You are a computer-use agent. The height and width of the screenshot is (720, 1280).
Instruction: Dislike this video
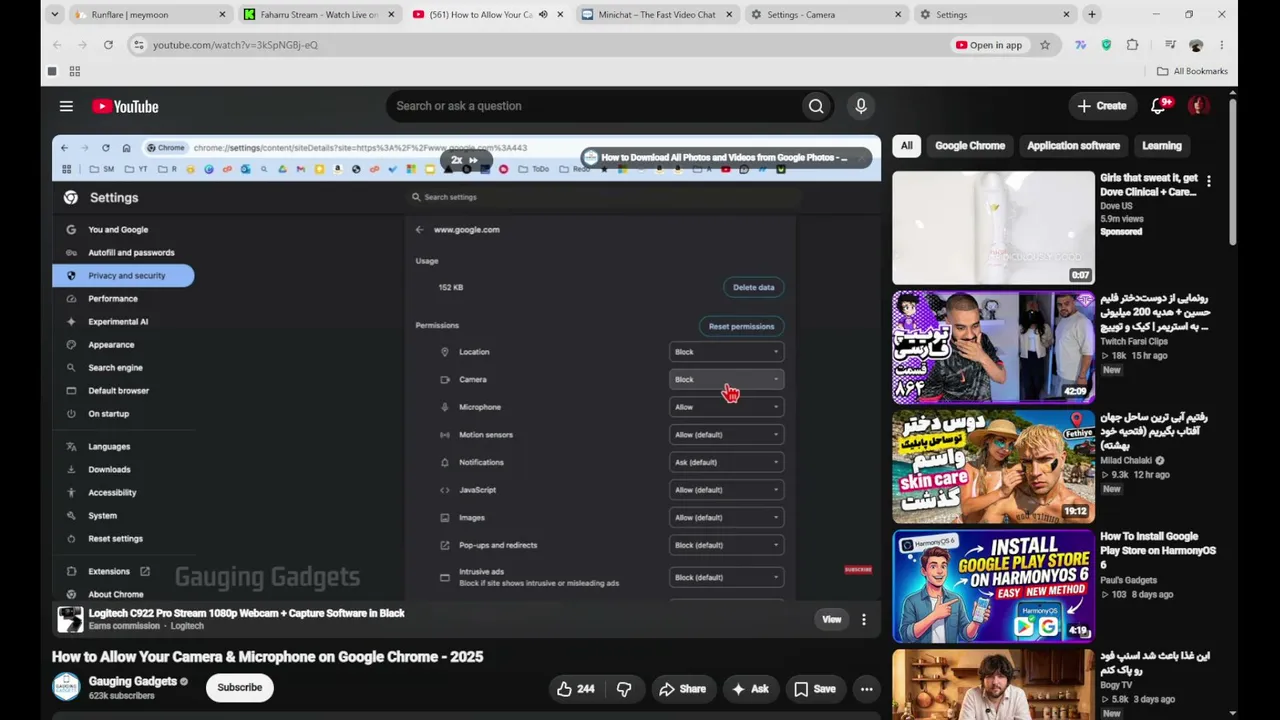(x=624, y=689)
